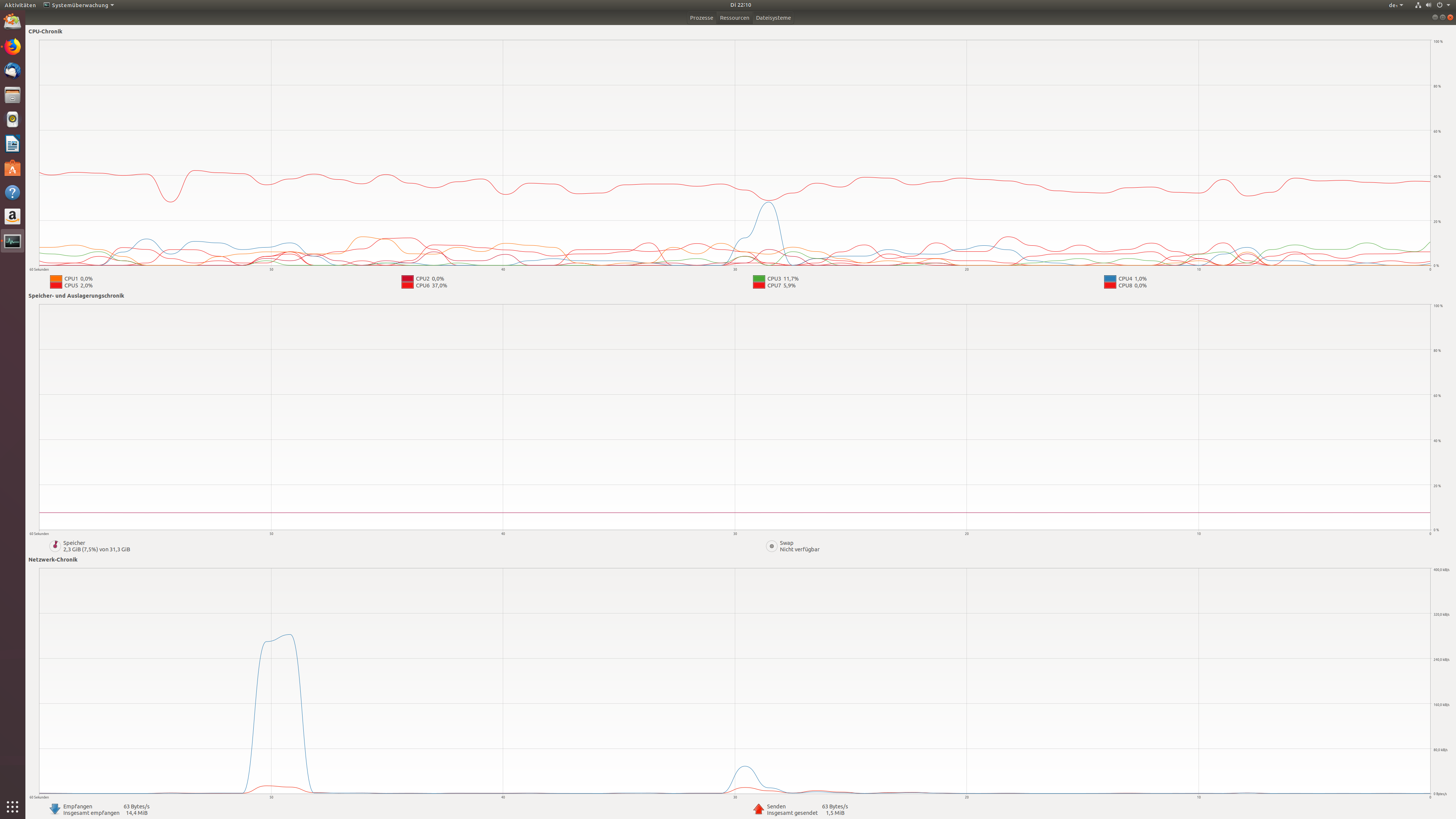
Task: Click the Speicher memory color pie
Action: (55, 546)
